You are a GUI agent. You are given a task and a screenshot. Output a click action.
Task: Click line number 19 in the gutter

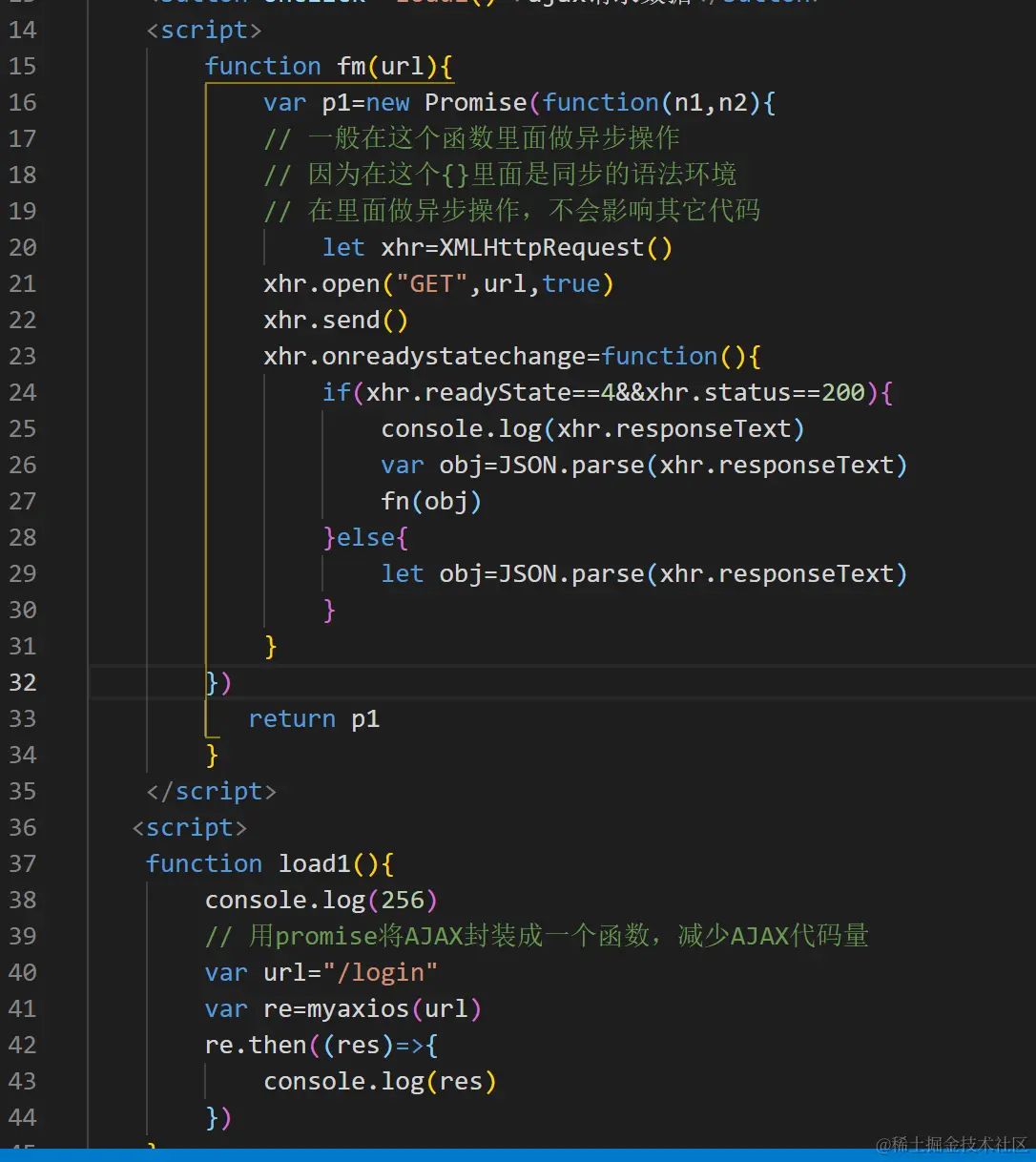[x=23, y=211]
